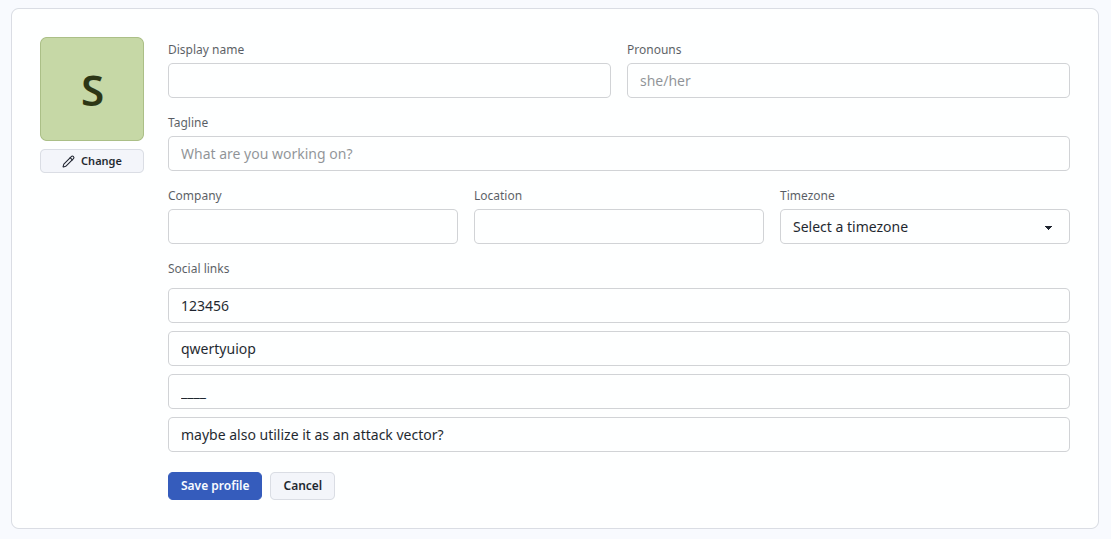Viewport: 1111px width, 539px height.
Task: Select the Tagline input box
Action: coord(619,154)
